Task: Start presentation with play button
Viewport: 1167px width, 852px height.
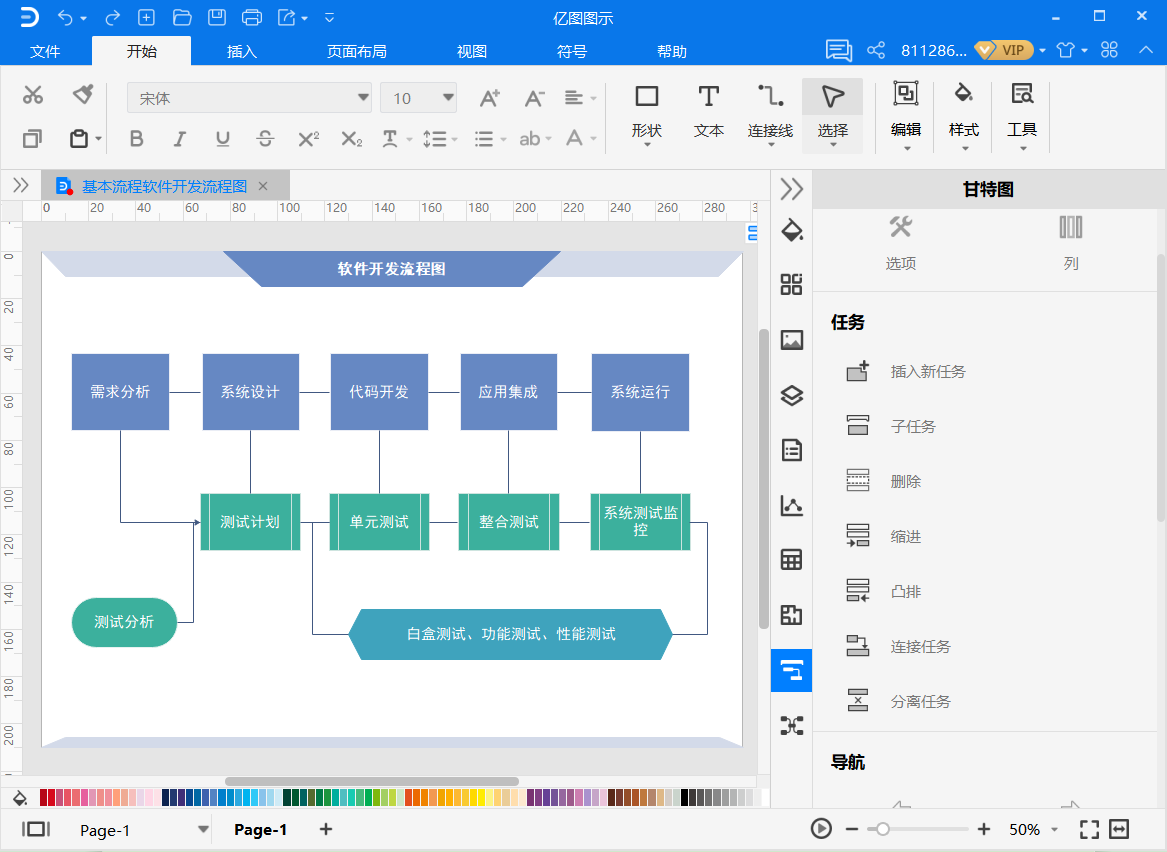Action: [821, 828]
